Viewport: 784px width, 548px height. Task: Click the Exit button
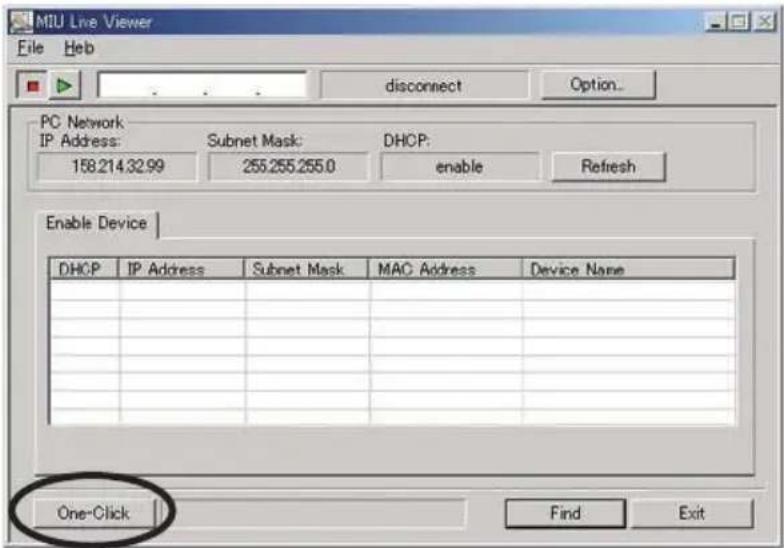692,513
